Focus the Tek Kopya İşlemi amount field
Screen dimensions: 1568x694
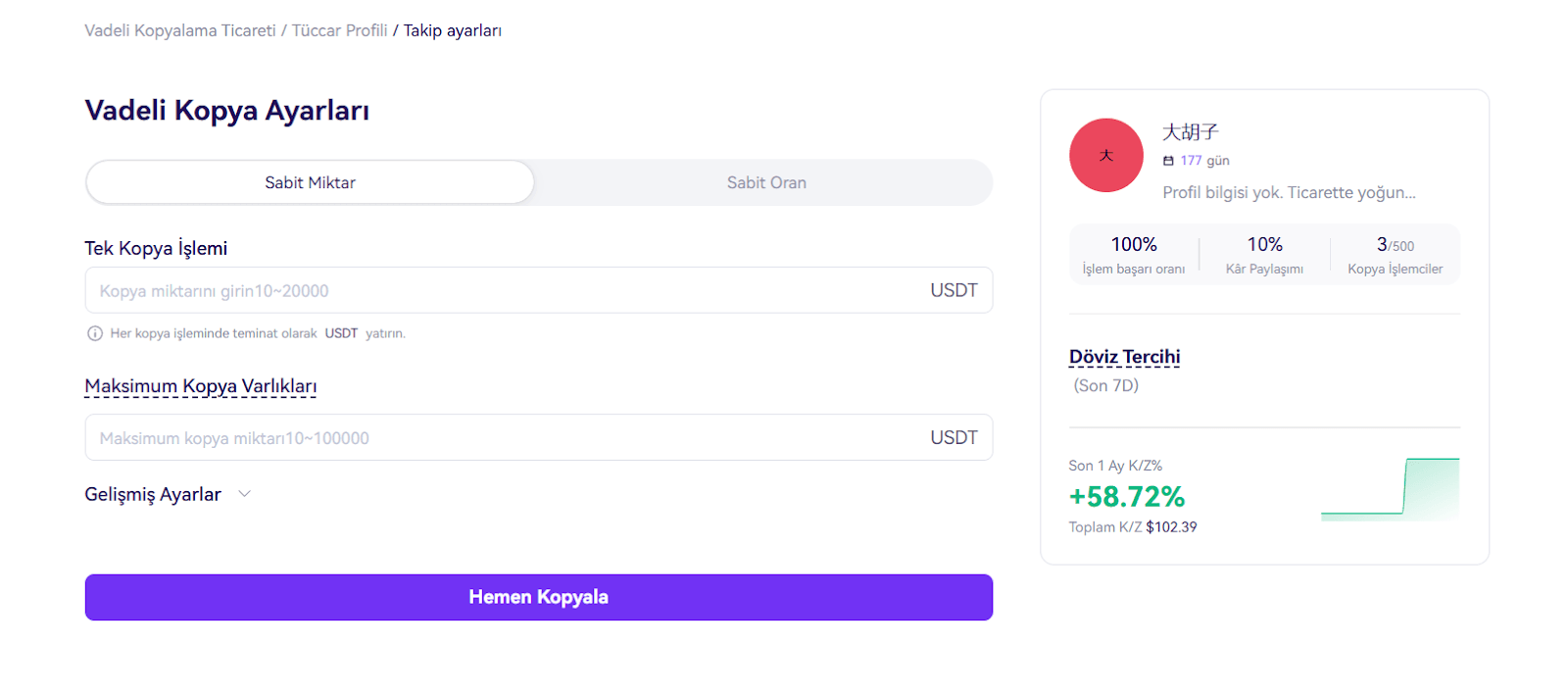pyautogui.click(x=500, y=290)
